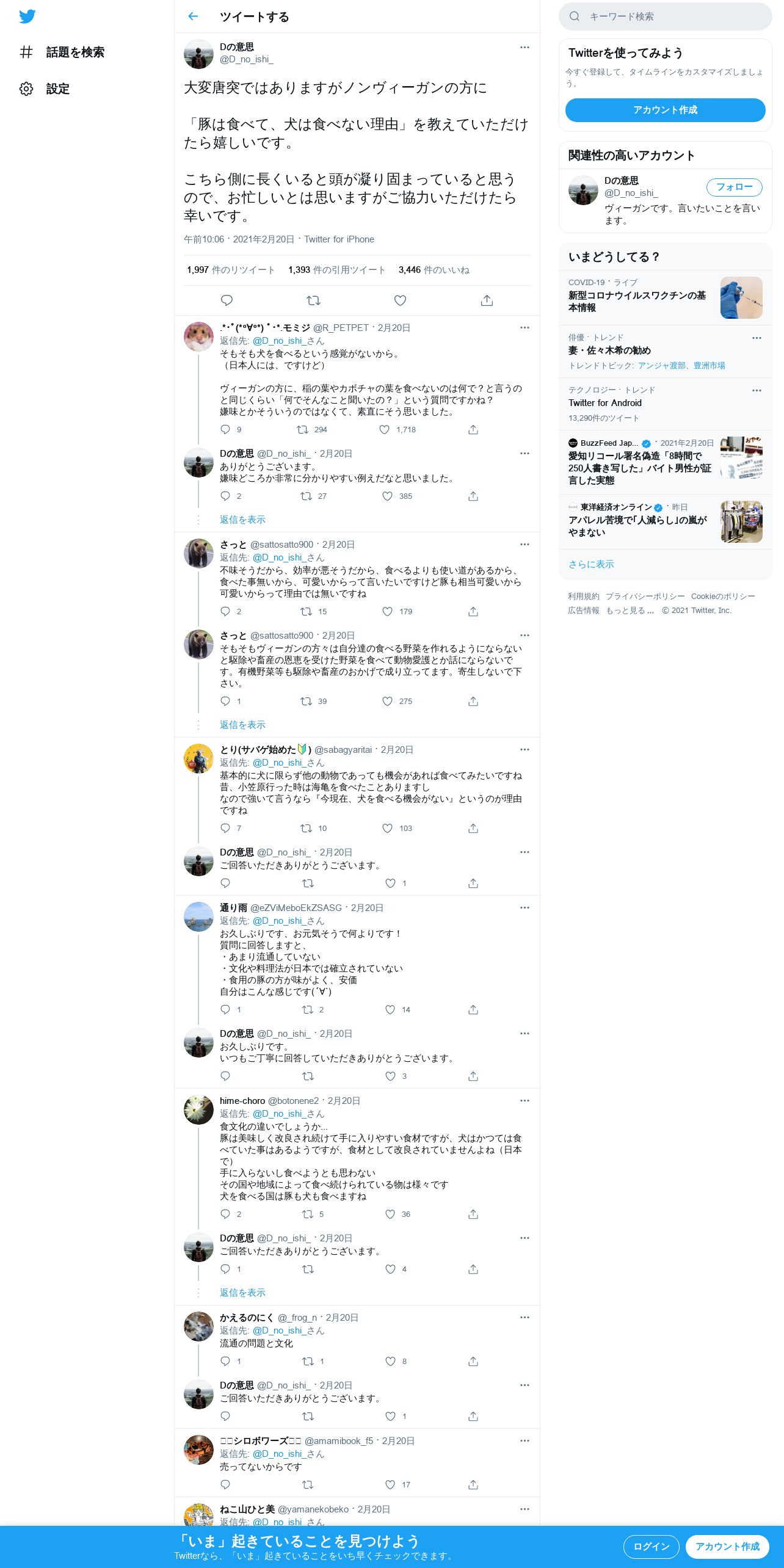Expand hidden replies under さっと thread
This screenshot has height=1568, width=784.
pos(242,725)
